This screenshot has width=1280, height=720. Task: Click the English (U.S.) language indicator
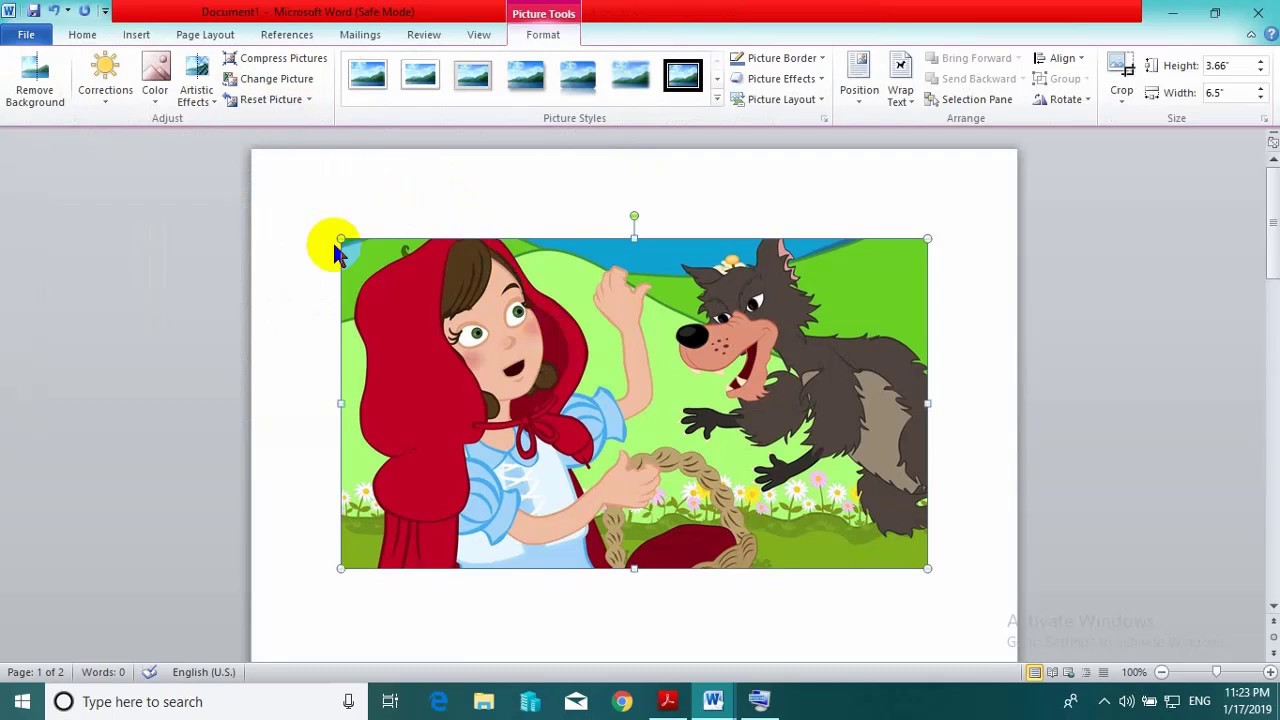(x=204, y=672)
